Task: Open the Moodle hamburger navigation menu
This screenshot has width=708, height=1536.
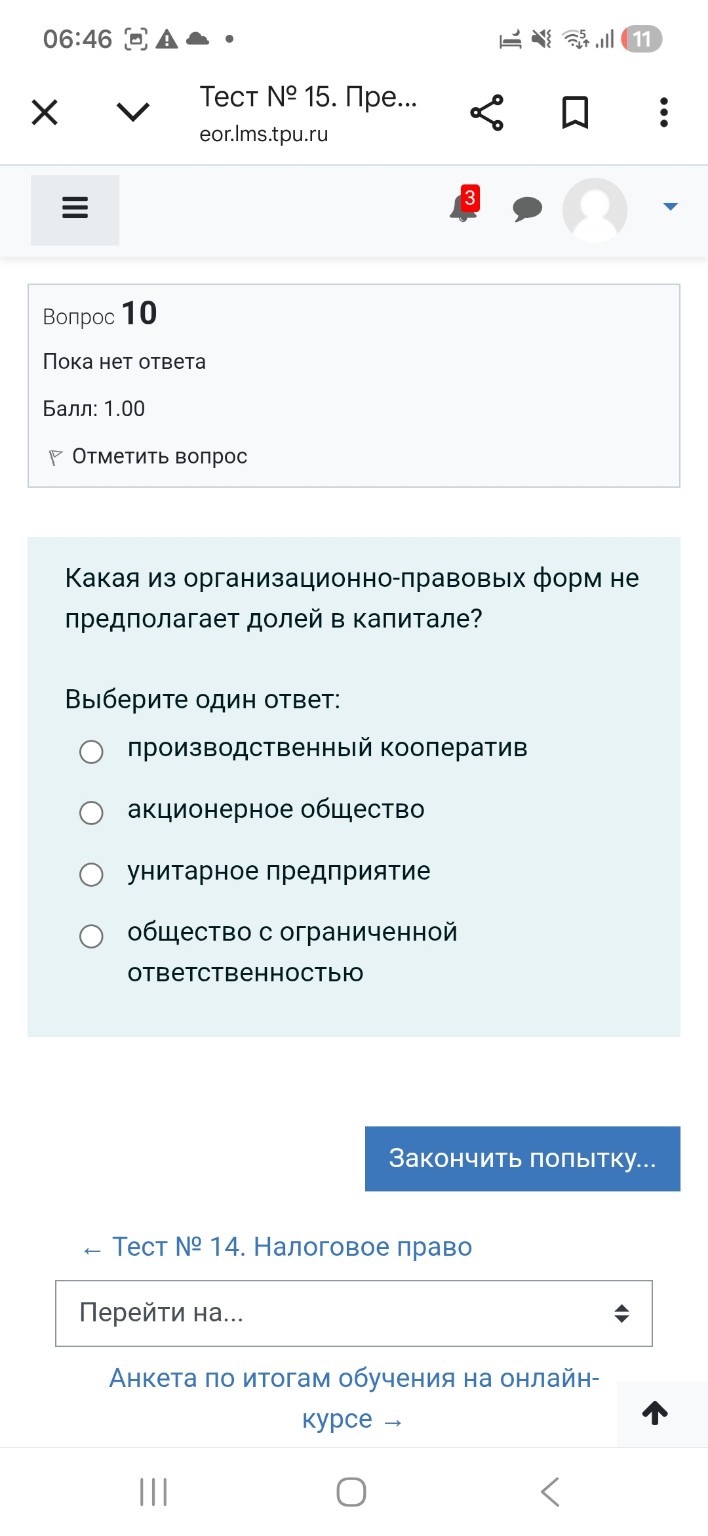Action: [75, 208]
